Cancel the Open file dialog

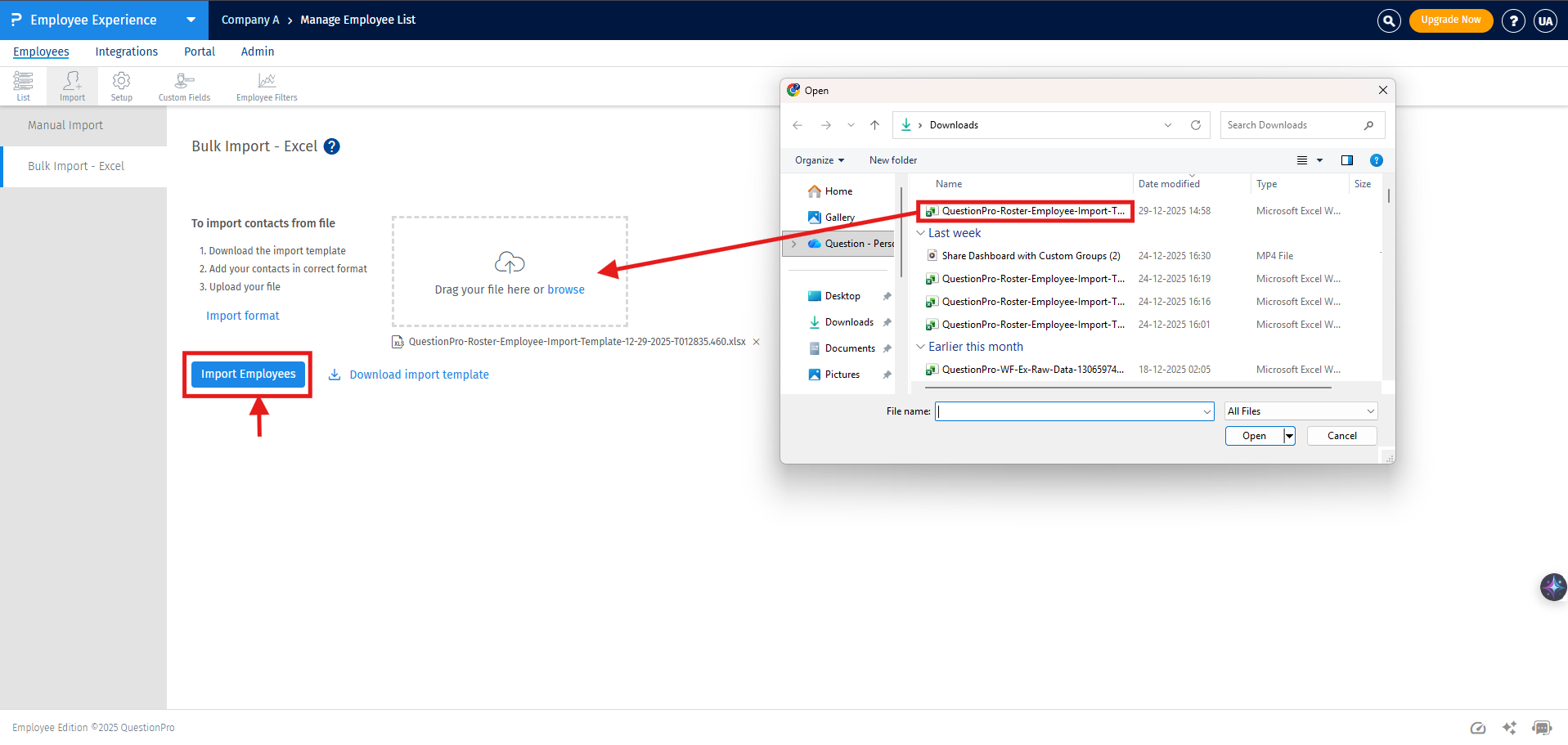point(1341,436)
